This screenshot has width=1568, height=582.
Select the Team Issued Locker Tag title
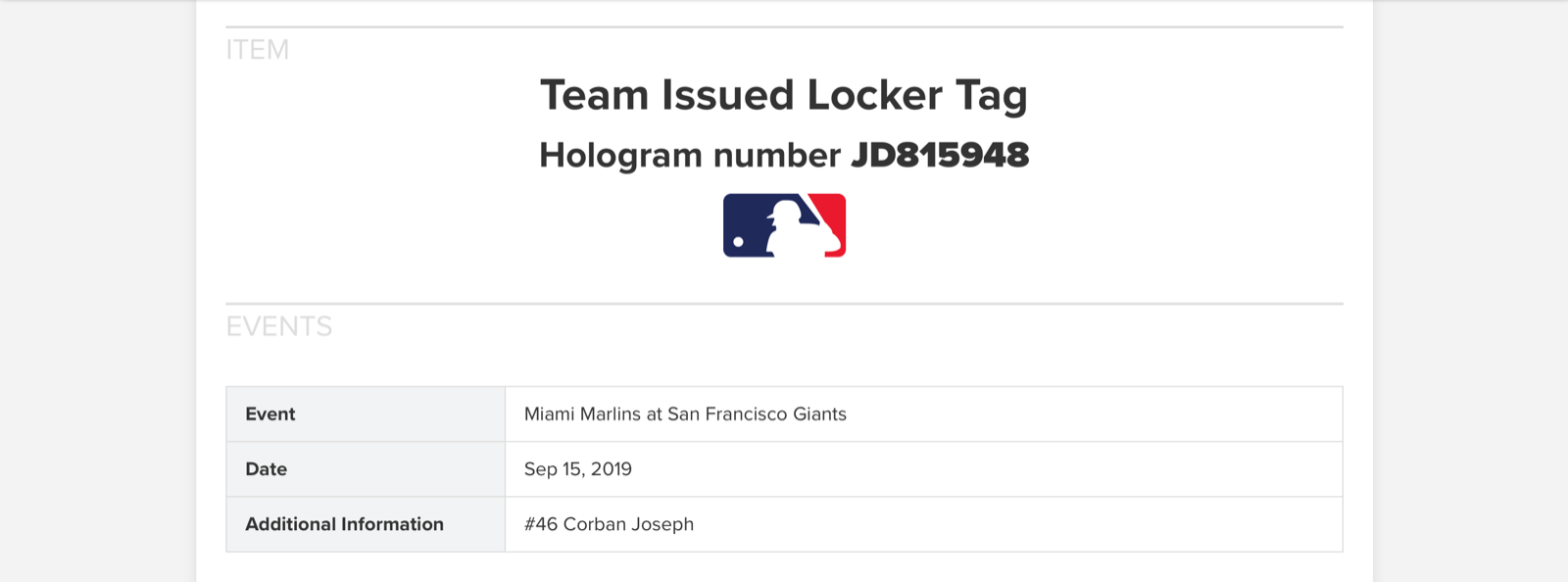(x=784, y=95)
